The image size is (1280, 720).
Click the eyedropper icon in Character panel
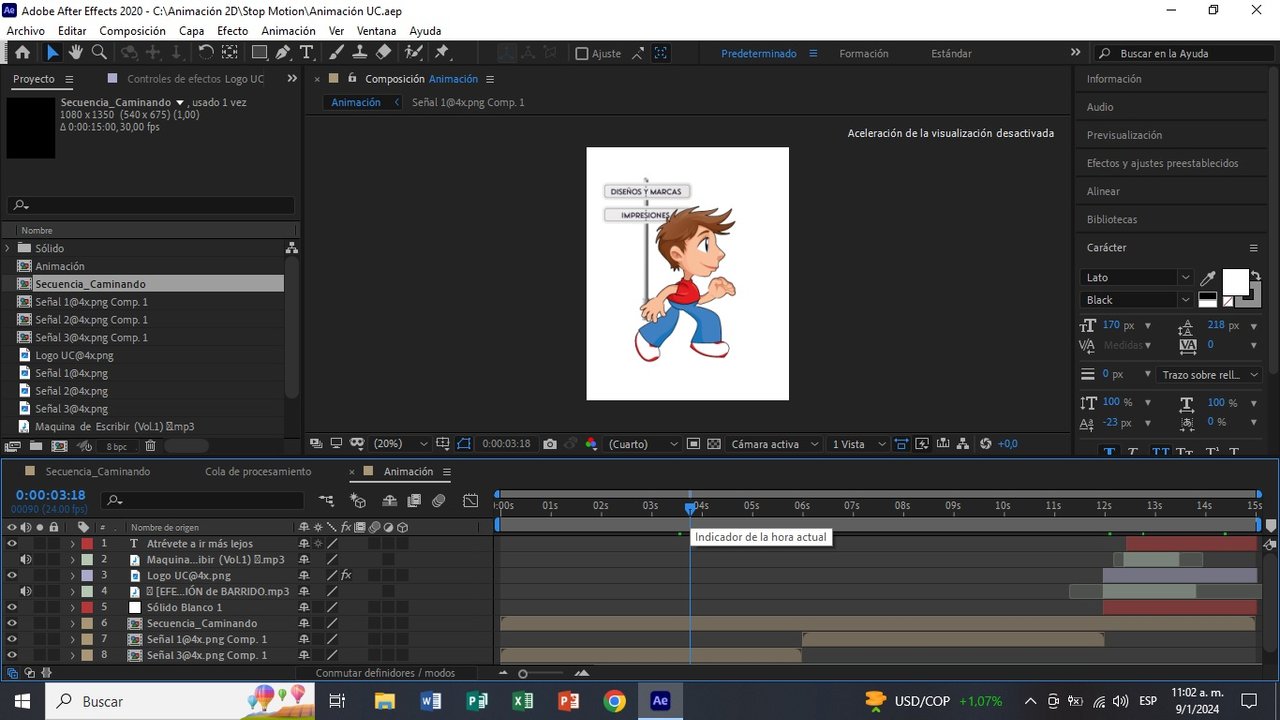1208,279
